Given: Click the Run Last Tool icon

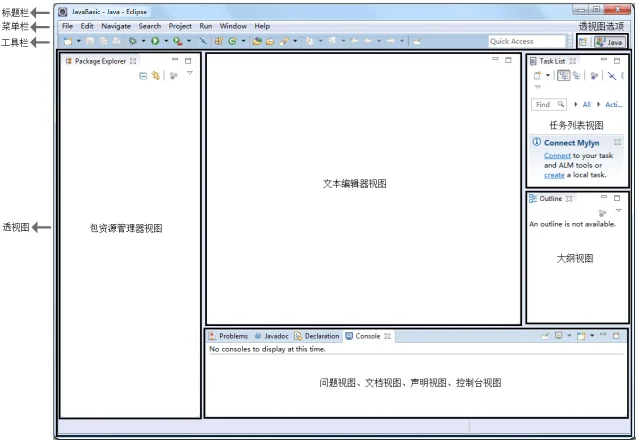Looking at the screenshot, I should tap(177, 41).
